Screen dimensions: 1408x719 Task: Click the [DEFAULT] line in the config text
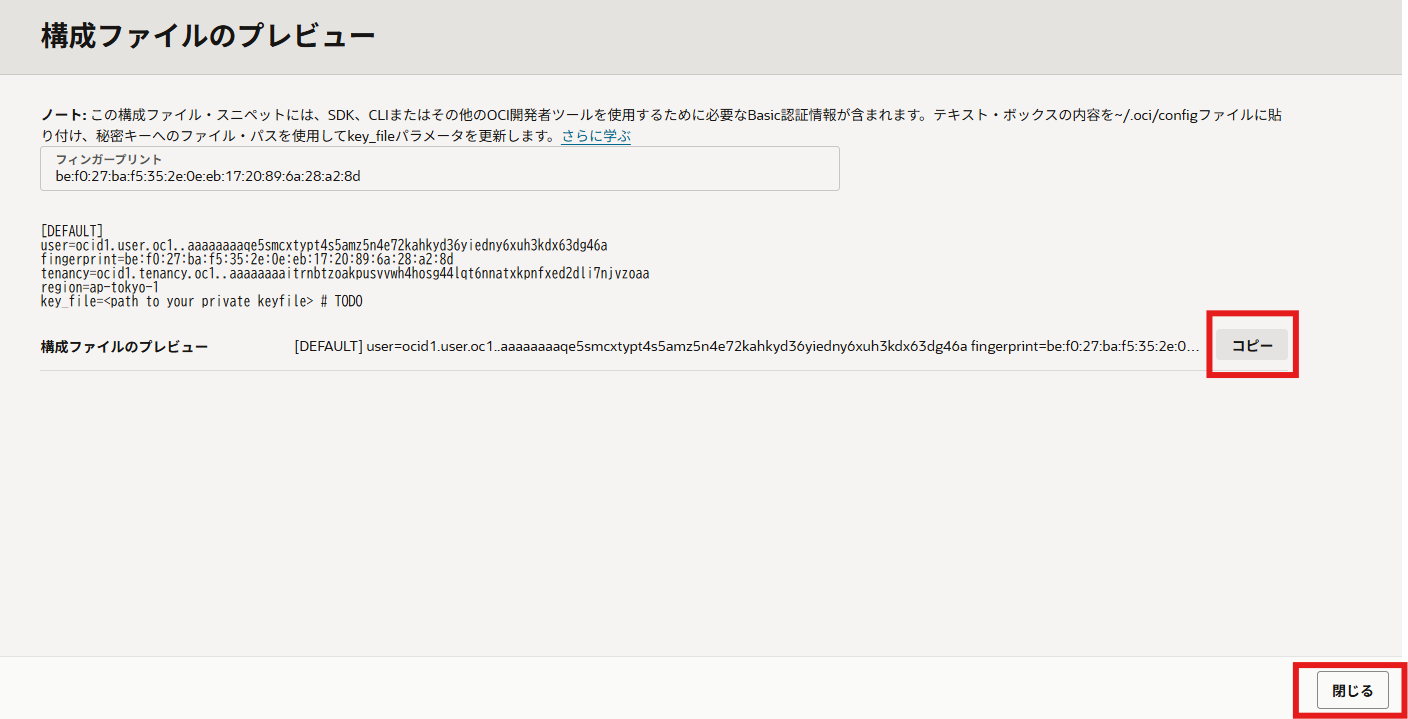72,231
